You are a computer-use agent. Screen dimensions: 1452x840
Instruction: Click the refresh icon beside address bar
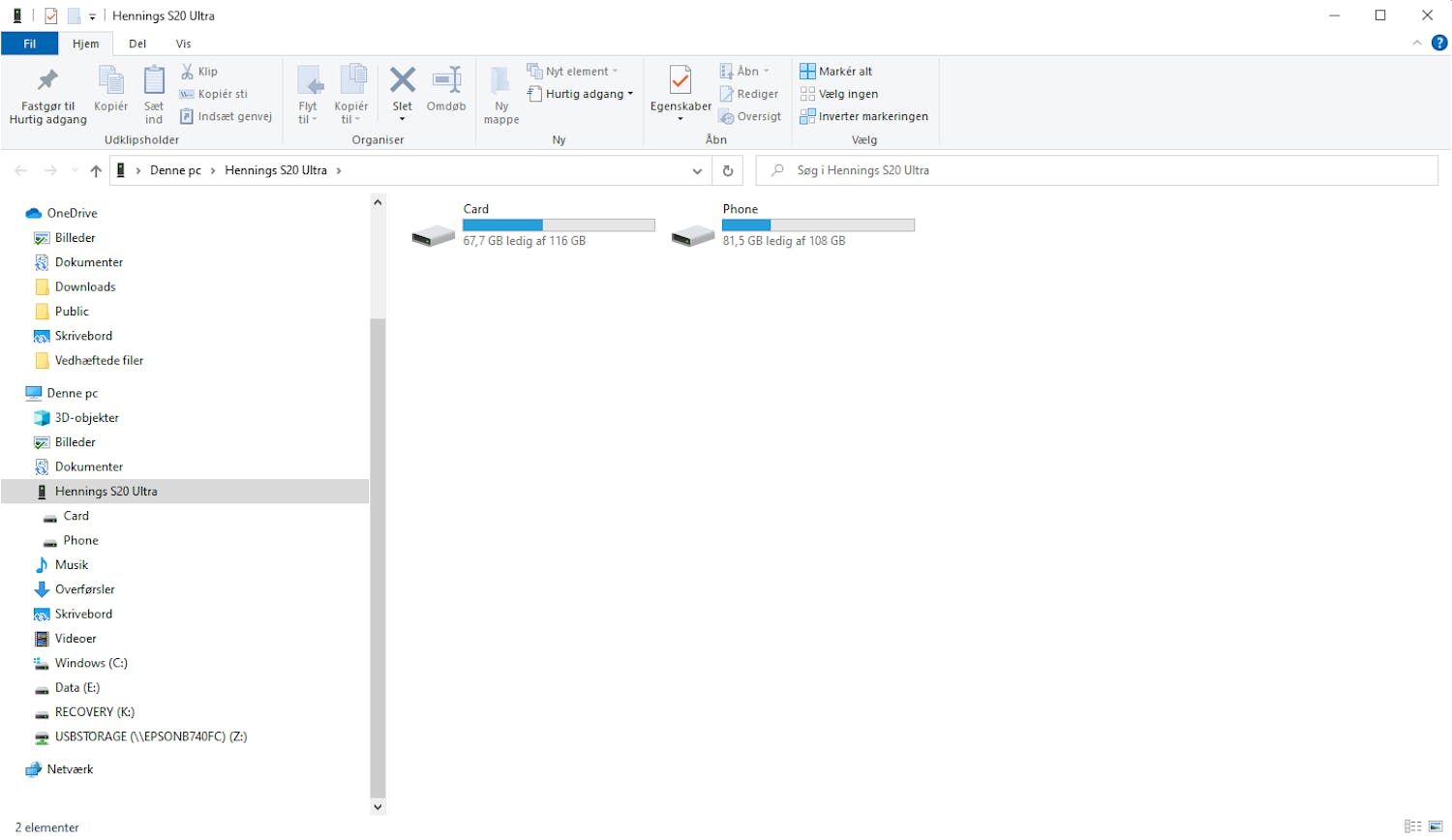(728, 170)
